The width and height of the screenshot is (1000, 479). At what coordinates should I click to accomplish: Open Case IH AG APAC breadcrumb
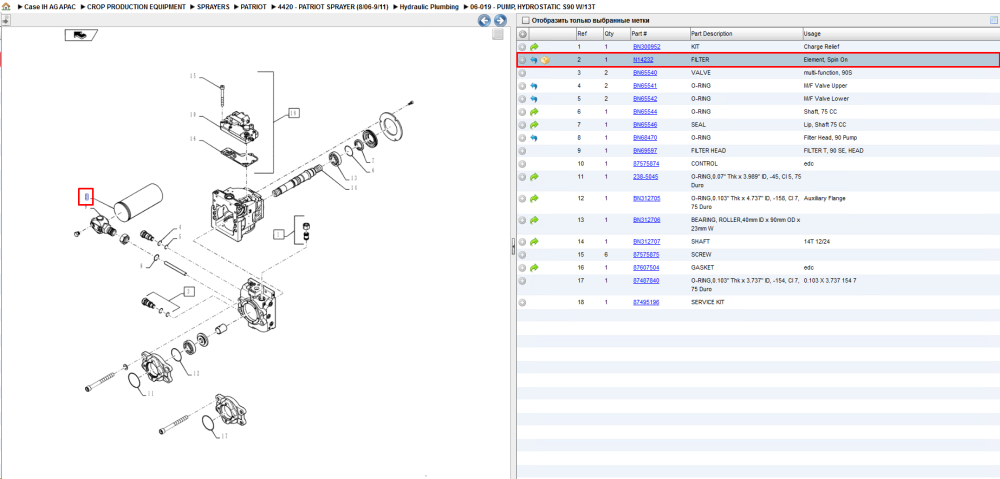point(50,6)
